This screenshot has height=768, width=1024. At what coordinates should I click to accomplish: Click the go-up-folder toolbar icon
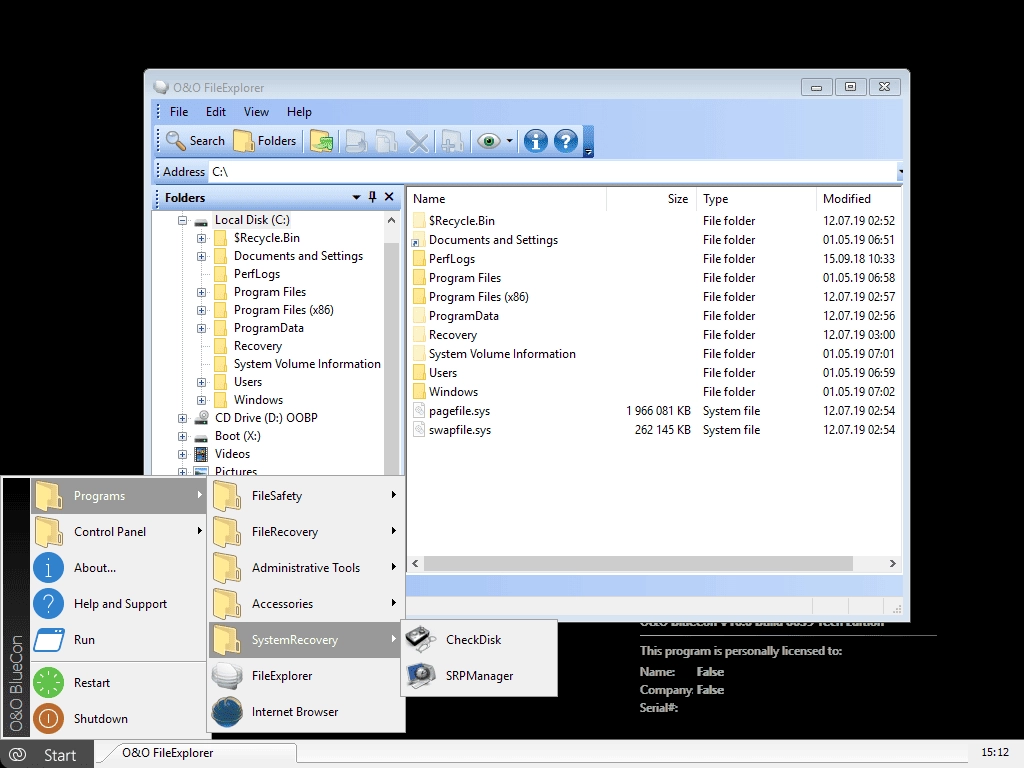coord(321,140)
